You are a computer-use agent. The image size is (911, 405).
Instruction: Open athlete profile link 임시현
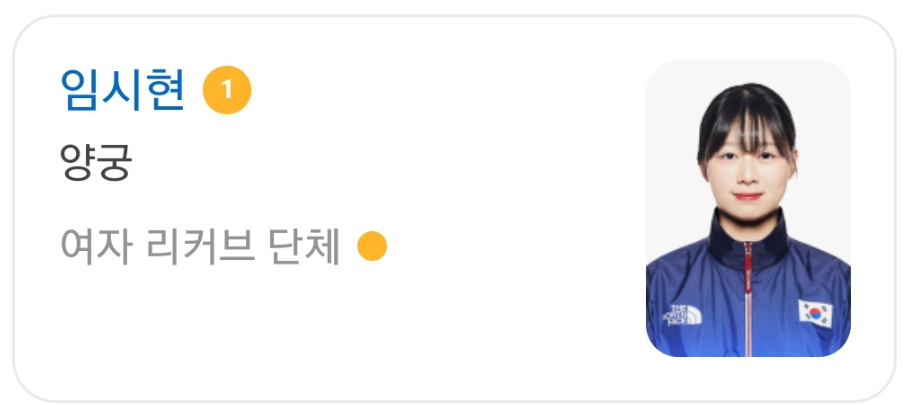[123, 90]
